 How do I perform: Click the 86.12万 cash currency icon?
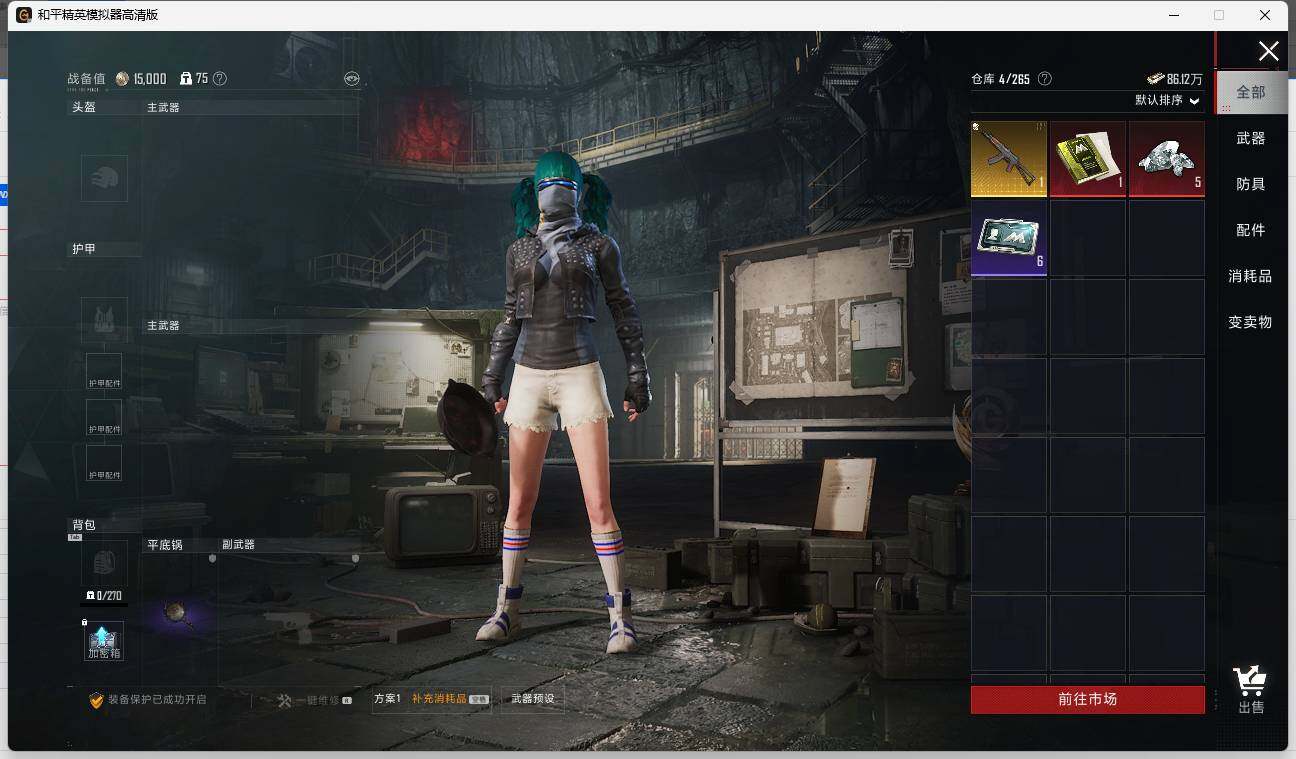click(1156, 79)
